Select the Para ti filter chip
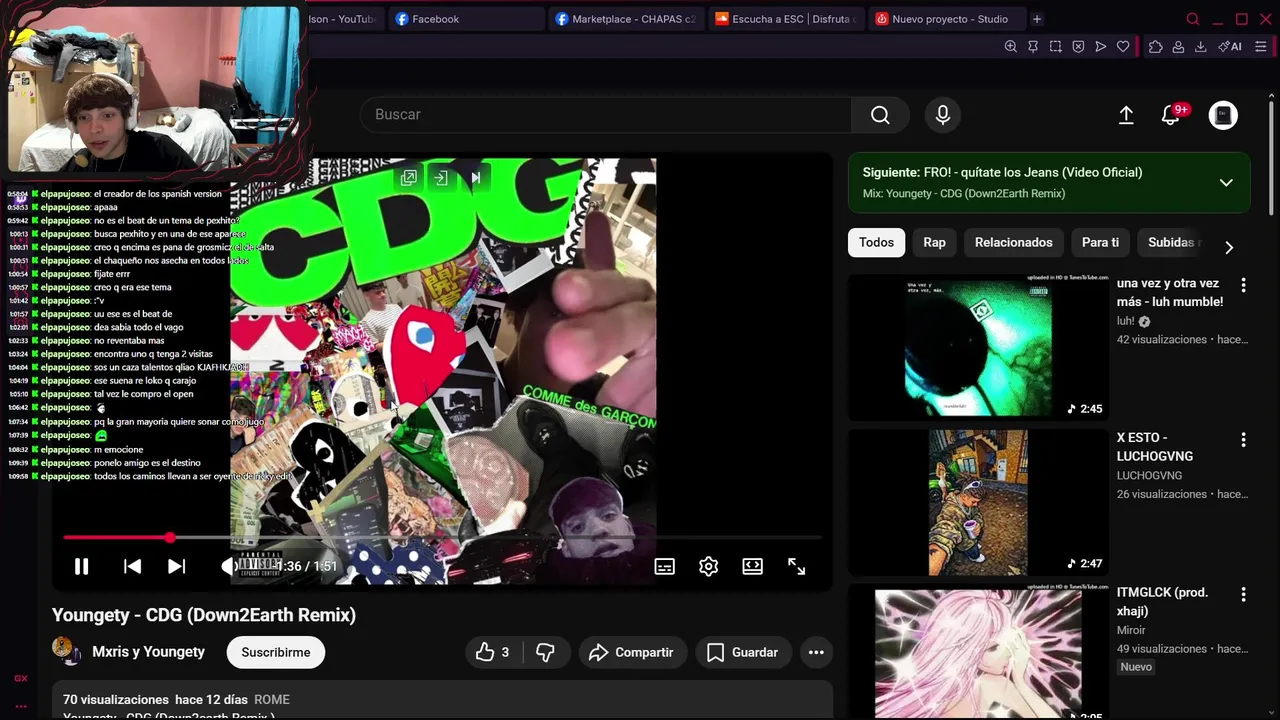The image size is (1280, 720). (x=1100, y=242)
